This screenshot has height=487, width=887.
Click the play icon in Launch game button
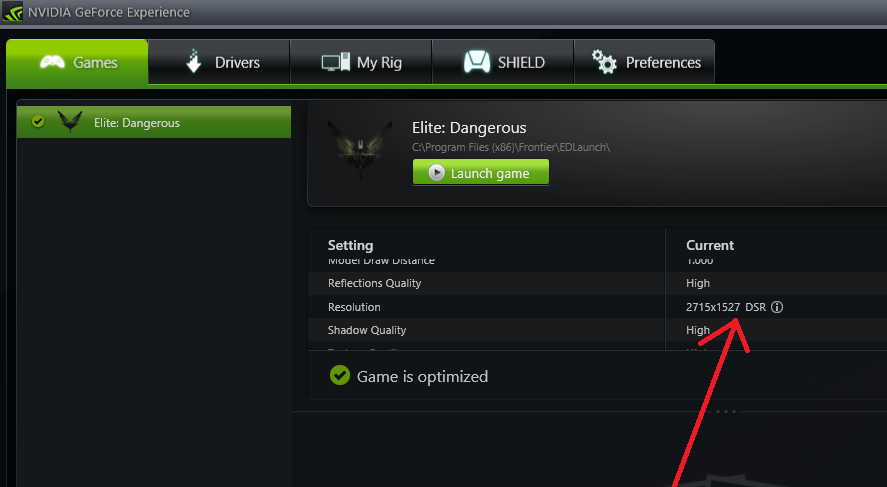(x=436, y=173)
